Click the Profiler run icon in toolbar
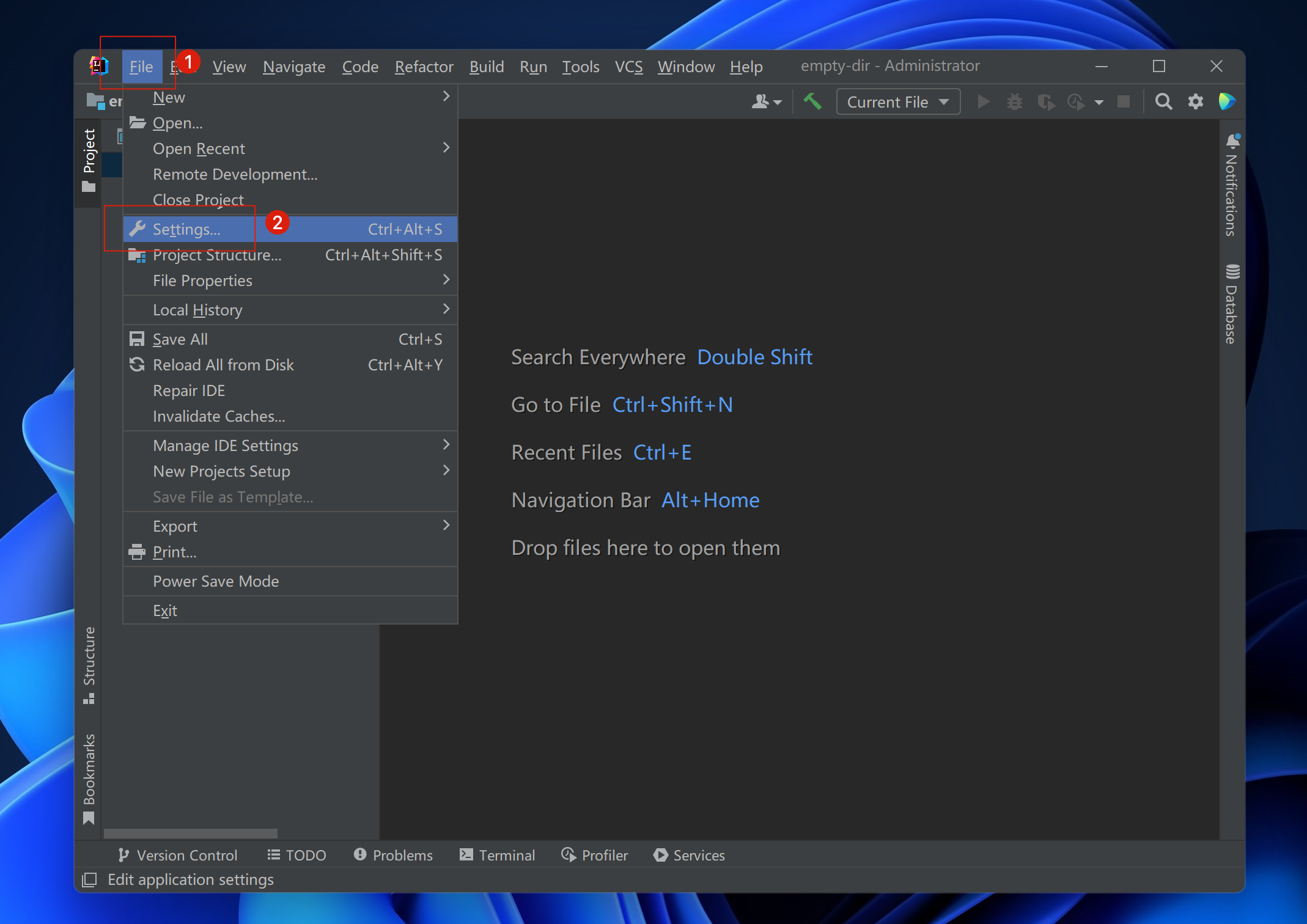 pos(1076,101)
